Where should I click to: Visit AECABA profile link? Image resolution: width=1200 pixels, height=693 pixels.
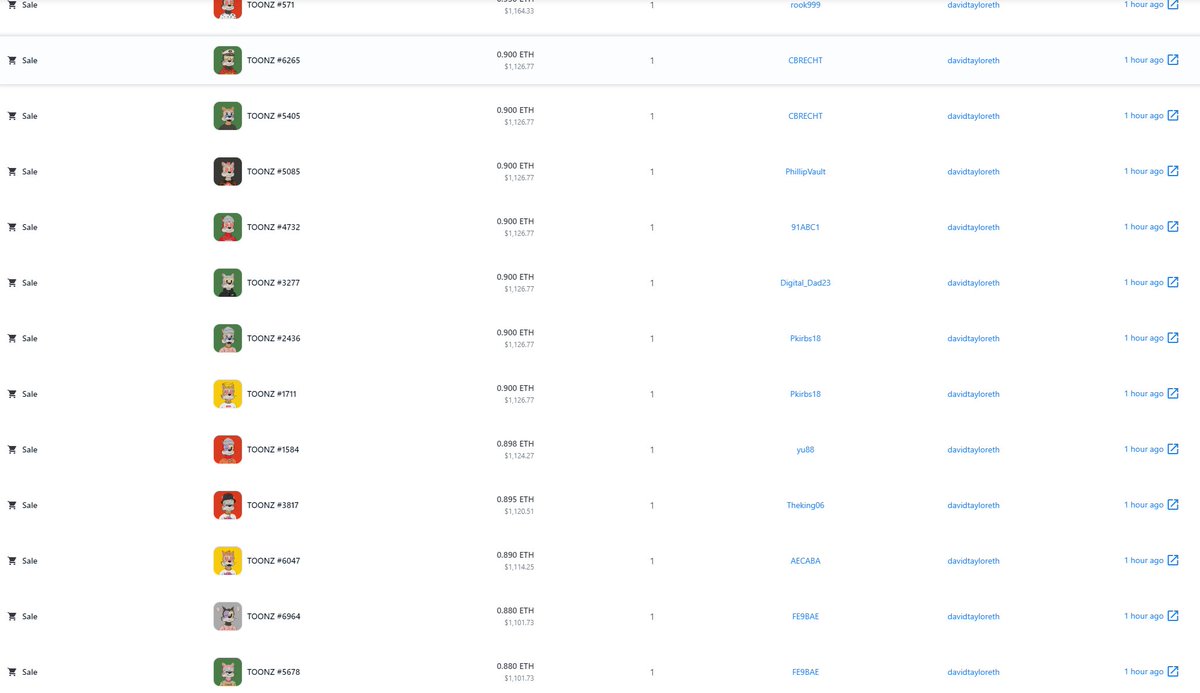click(x=805, y=561)
